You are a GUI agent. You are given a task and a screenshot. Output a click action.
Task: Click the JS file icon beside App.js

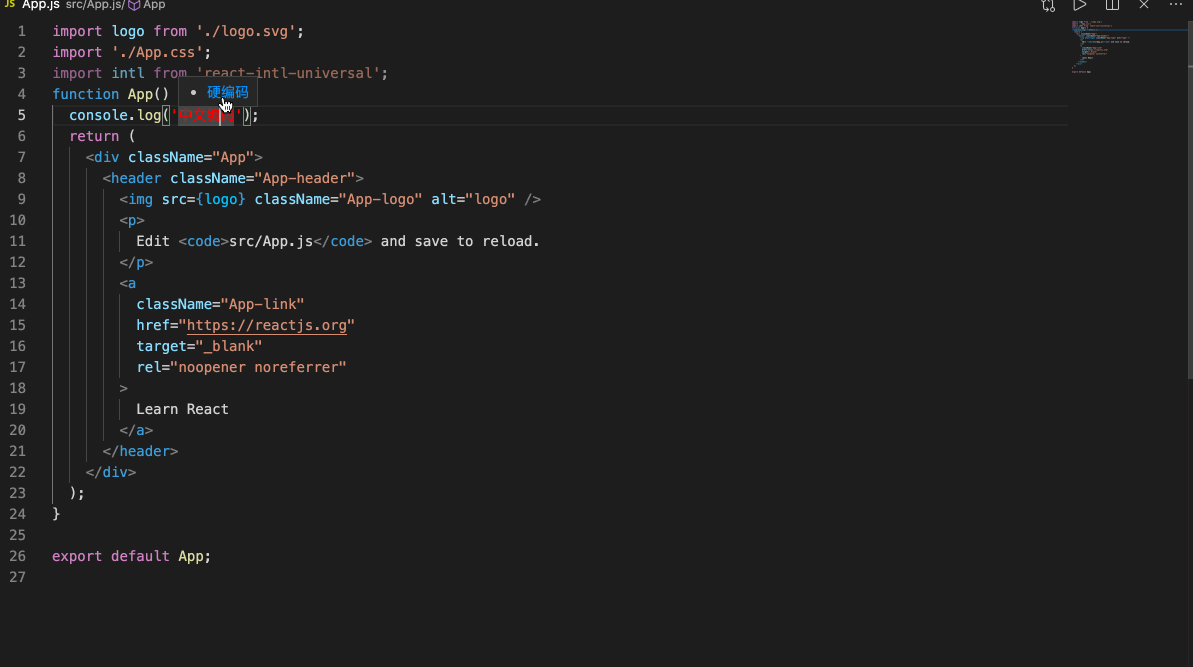[x=10, y=5]
